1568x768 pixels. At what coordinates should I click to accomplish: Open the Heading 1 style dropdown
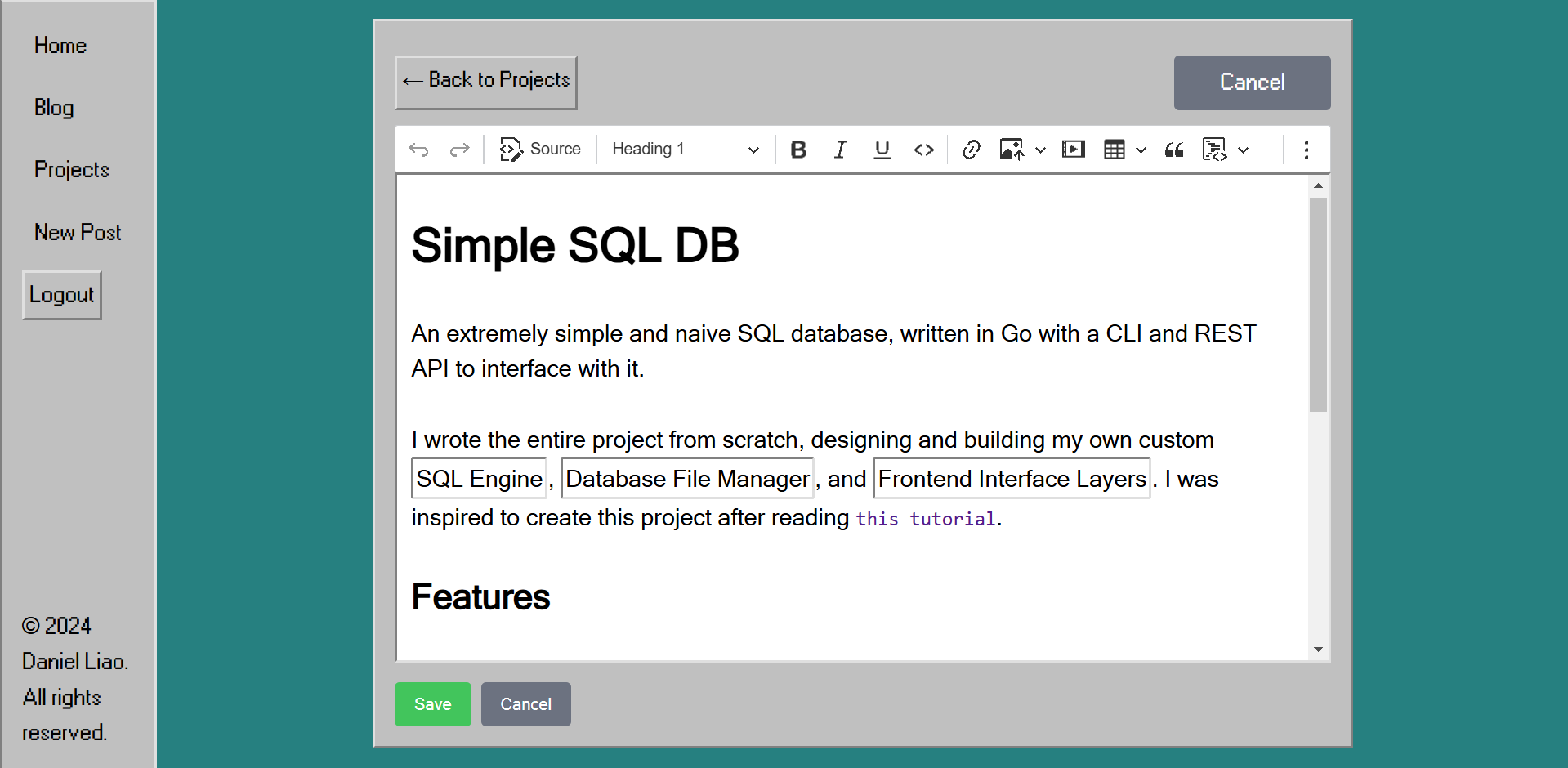coord(685,150)
